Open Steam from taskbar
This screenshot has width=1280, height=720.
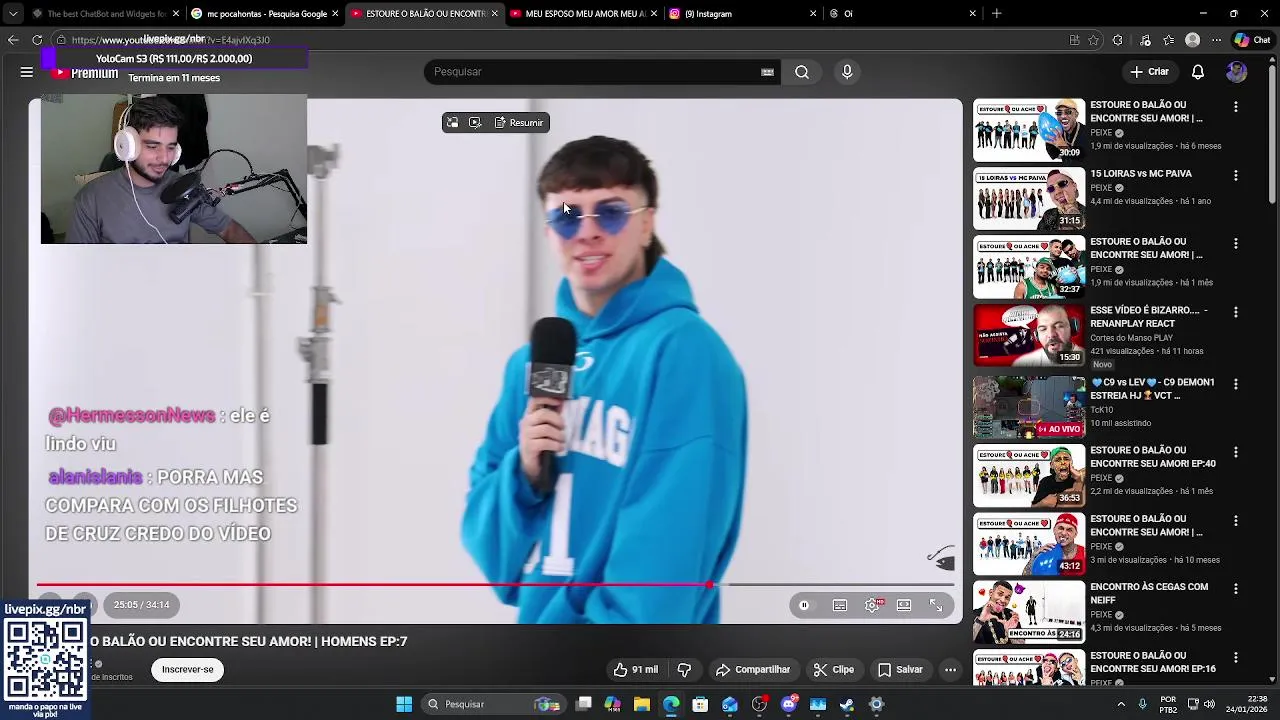847,704
